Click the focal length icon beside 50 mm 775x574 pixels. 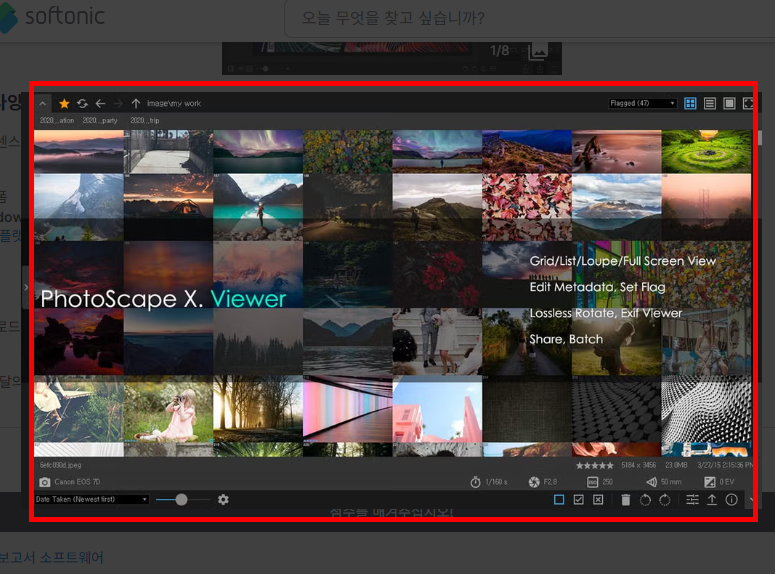tap(651, 482)
